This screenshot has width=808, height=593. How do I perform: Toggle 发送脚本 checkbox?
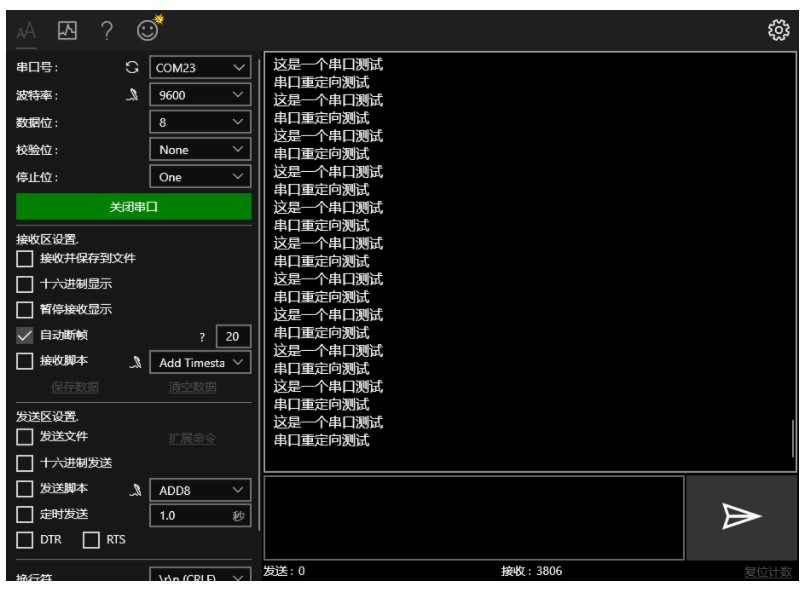25,488
